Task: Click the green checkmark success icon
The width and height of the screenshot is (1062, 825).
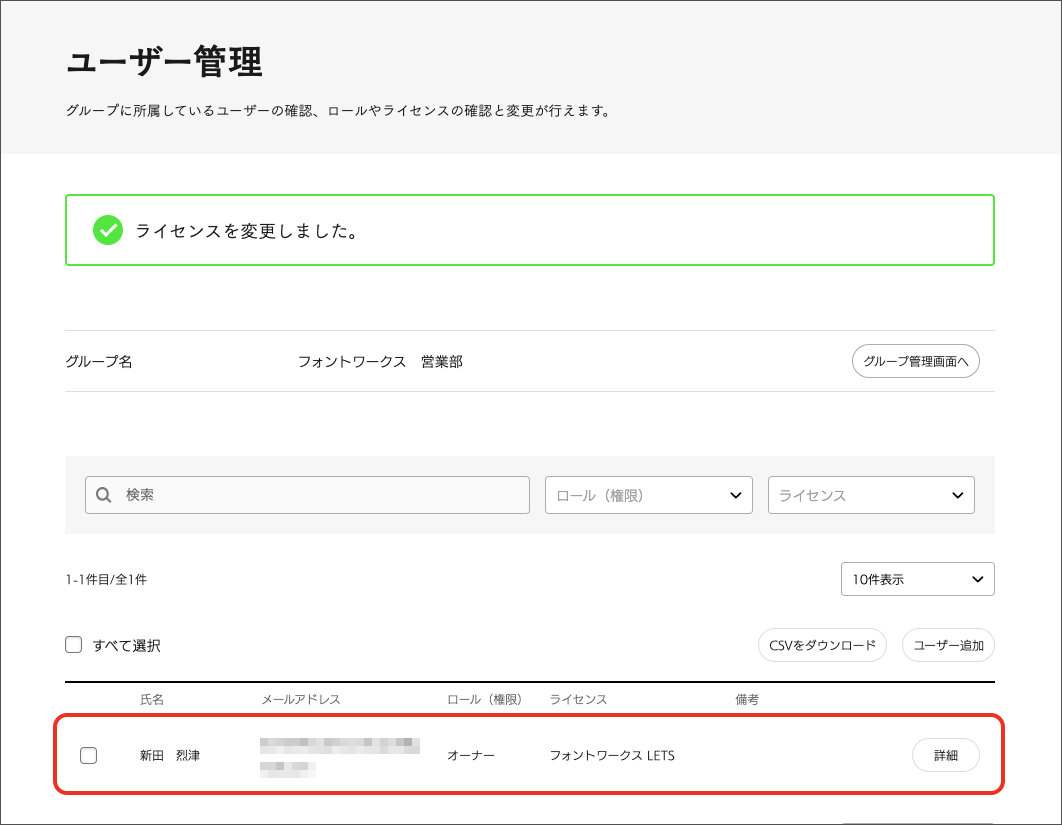Action: click(x=107, y=230)
